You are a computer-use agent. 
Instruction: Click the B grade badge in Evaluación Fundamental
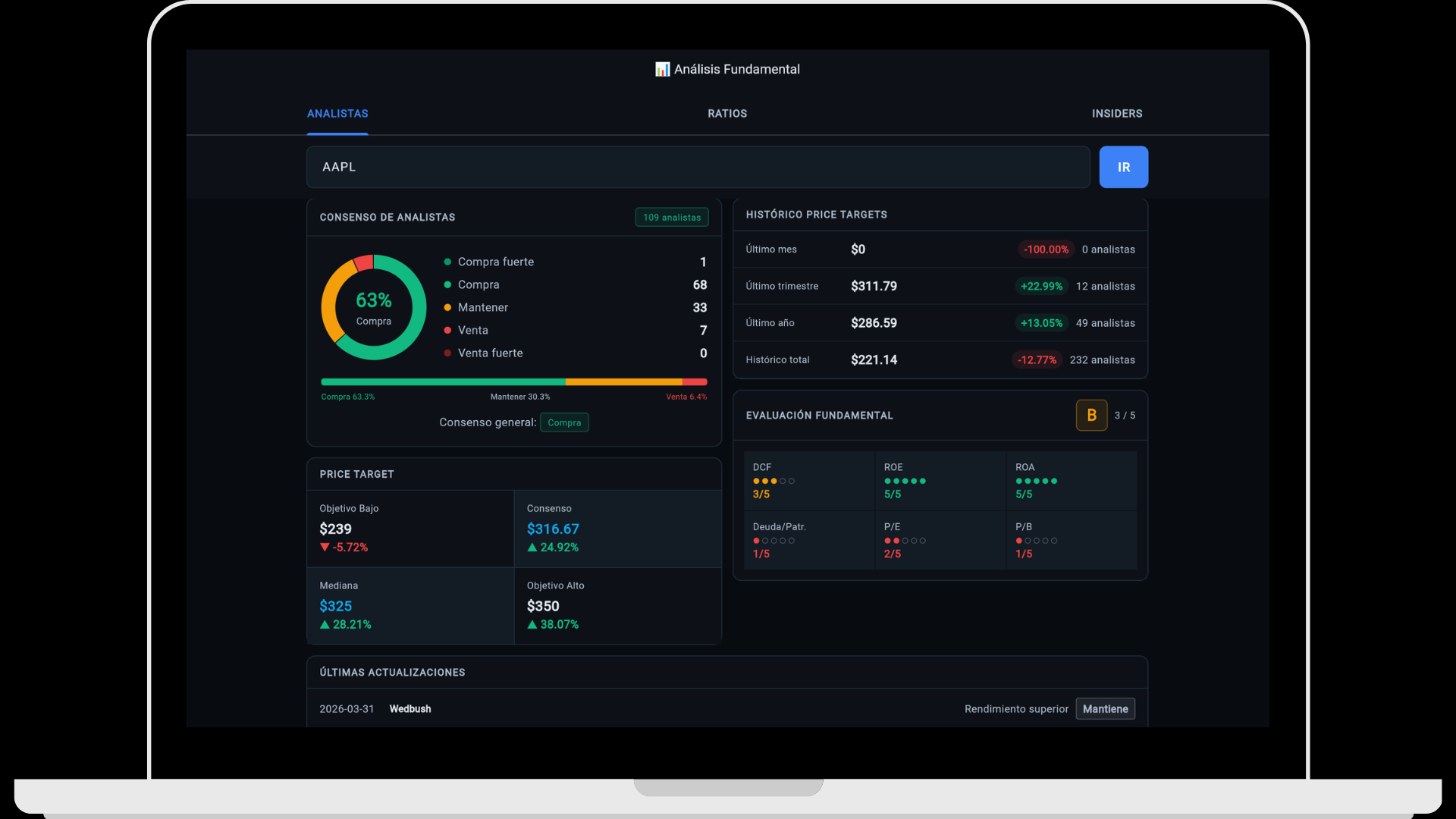[1091, 415]
